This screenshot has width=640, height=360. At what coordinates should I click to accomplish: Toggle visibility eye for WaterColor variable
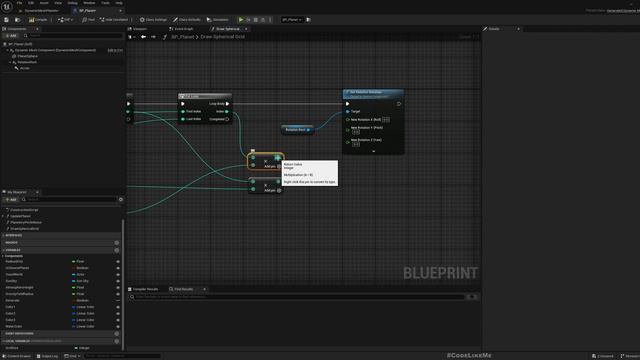click(x=118, y=327)
